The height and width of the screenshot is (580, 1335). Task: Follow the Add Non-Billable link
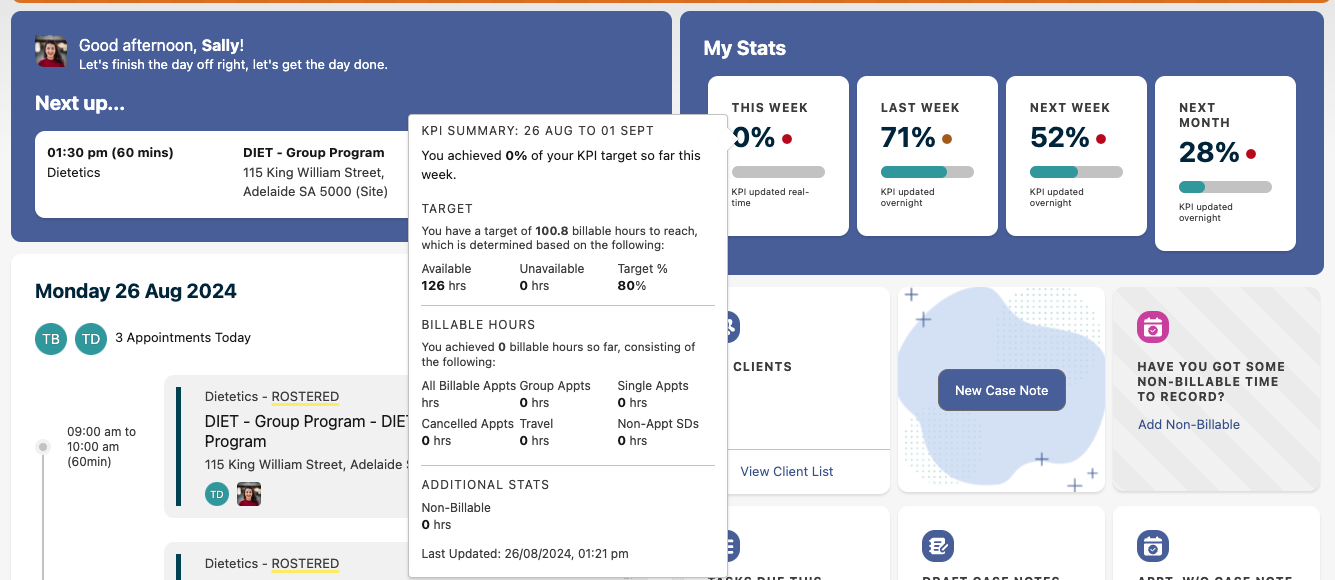(1188, 425)
